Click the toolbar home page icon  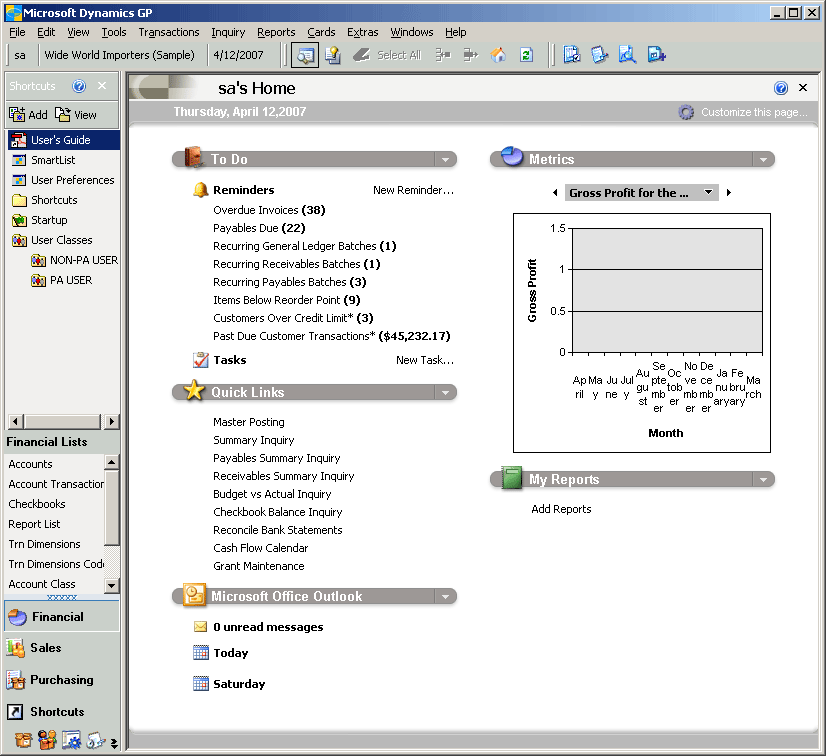point(498,55)
